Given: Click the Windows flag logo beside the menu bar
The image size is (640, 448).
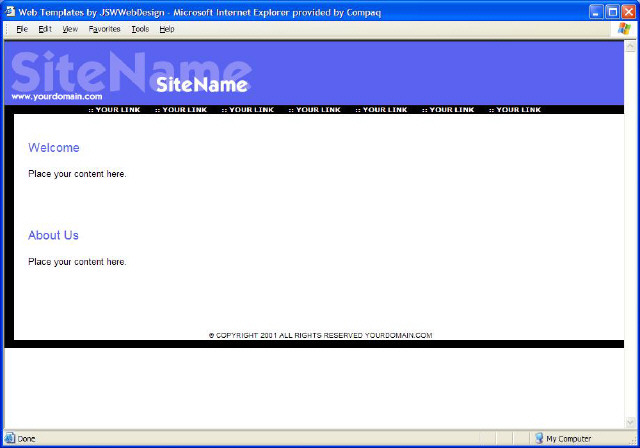Looking at the screenshot, I should click(x=626, y=29).
